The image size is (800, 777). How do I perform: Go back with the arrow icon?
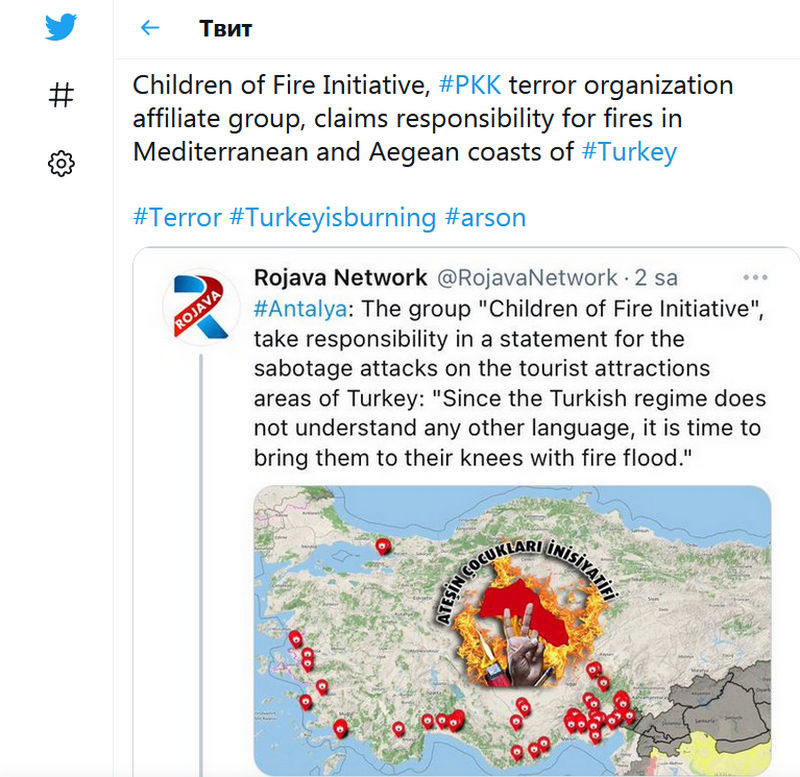(x=150, y=28)
